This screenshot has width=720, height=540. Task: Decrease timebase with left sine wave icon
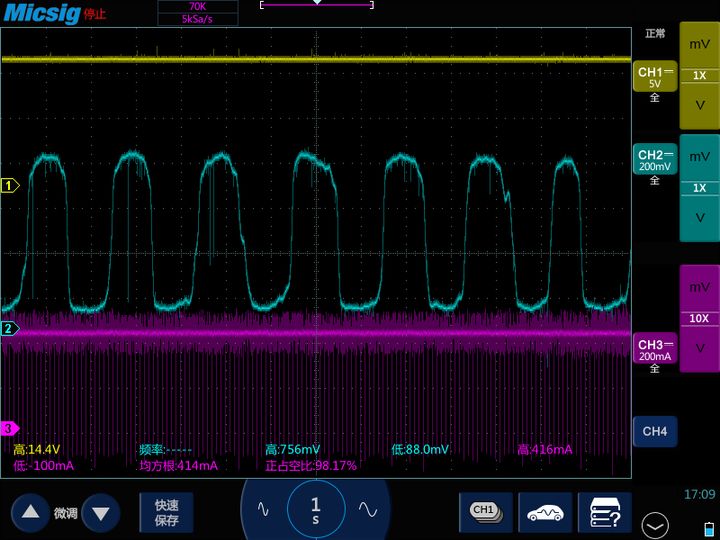coord(264,509)
